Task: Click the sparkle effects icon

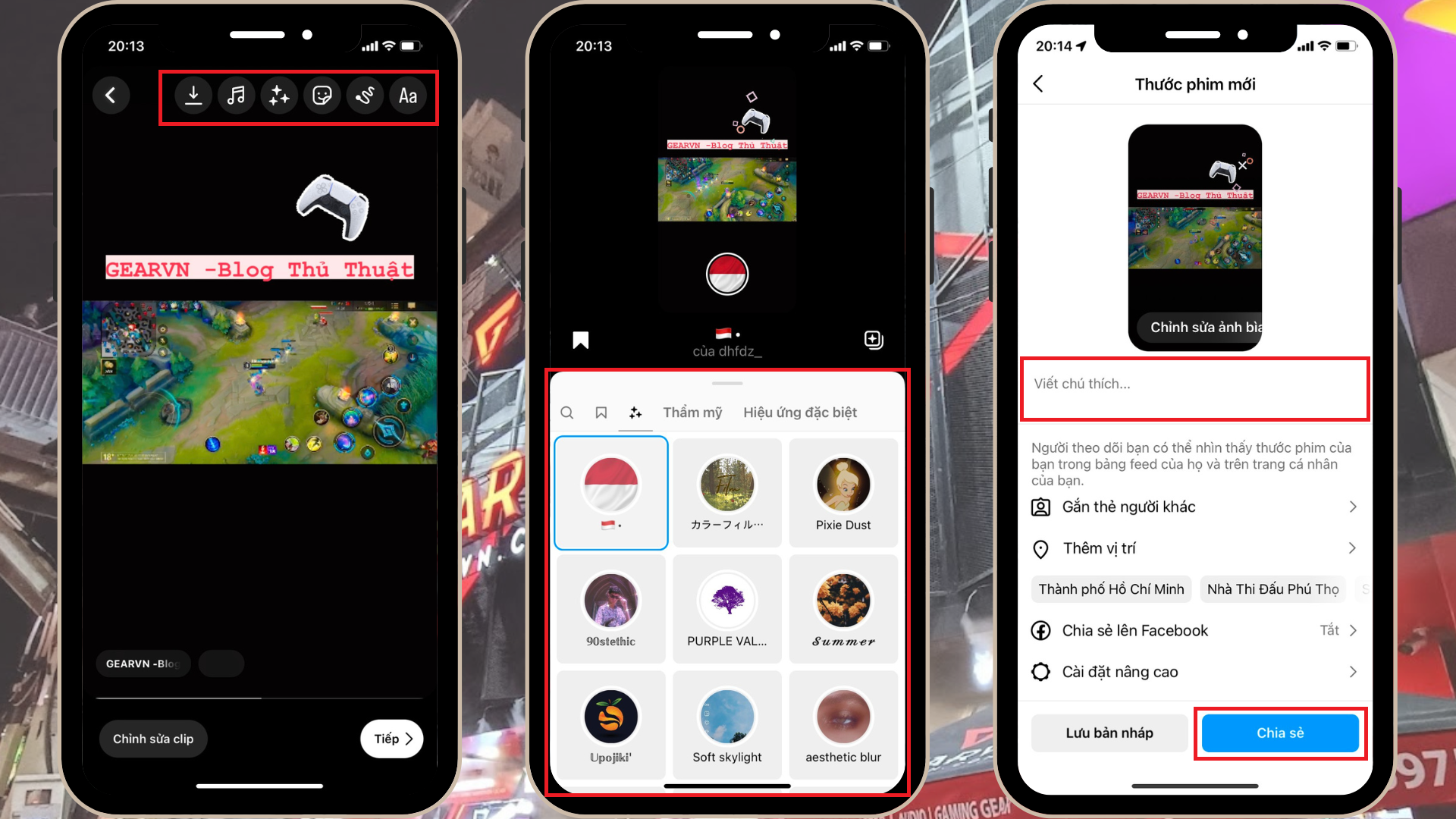Action: coord(280,95)
